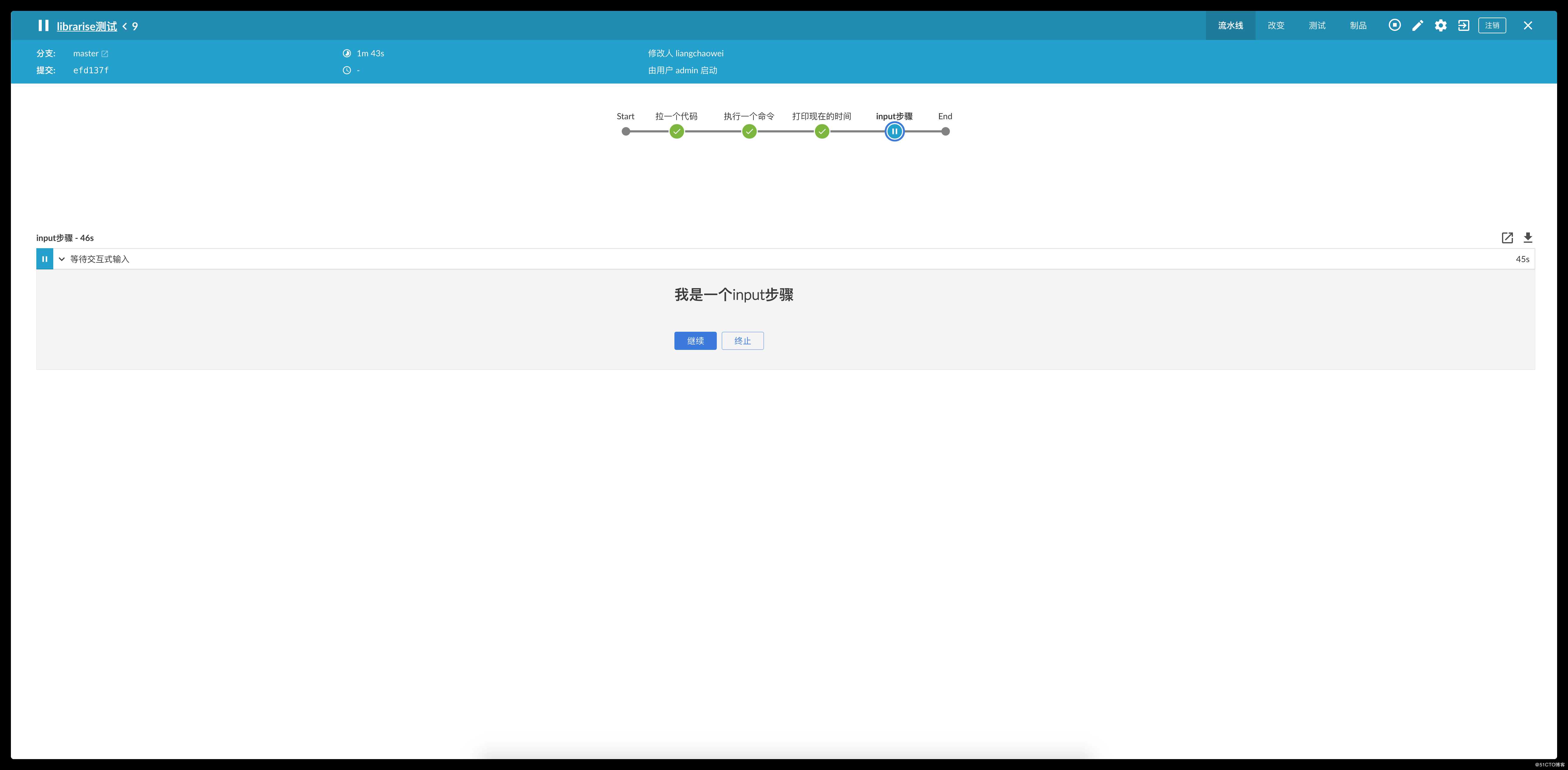This screenshot has width=1568, height=770.
Task: Click the 45s step duration
Action: 1522,259
